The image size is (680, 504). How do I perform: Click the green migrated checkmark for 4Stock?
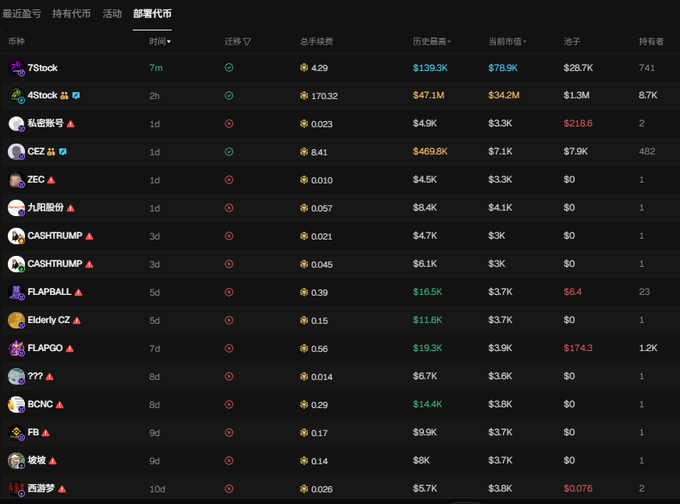229,95
